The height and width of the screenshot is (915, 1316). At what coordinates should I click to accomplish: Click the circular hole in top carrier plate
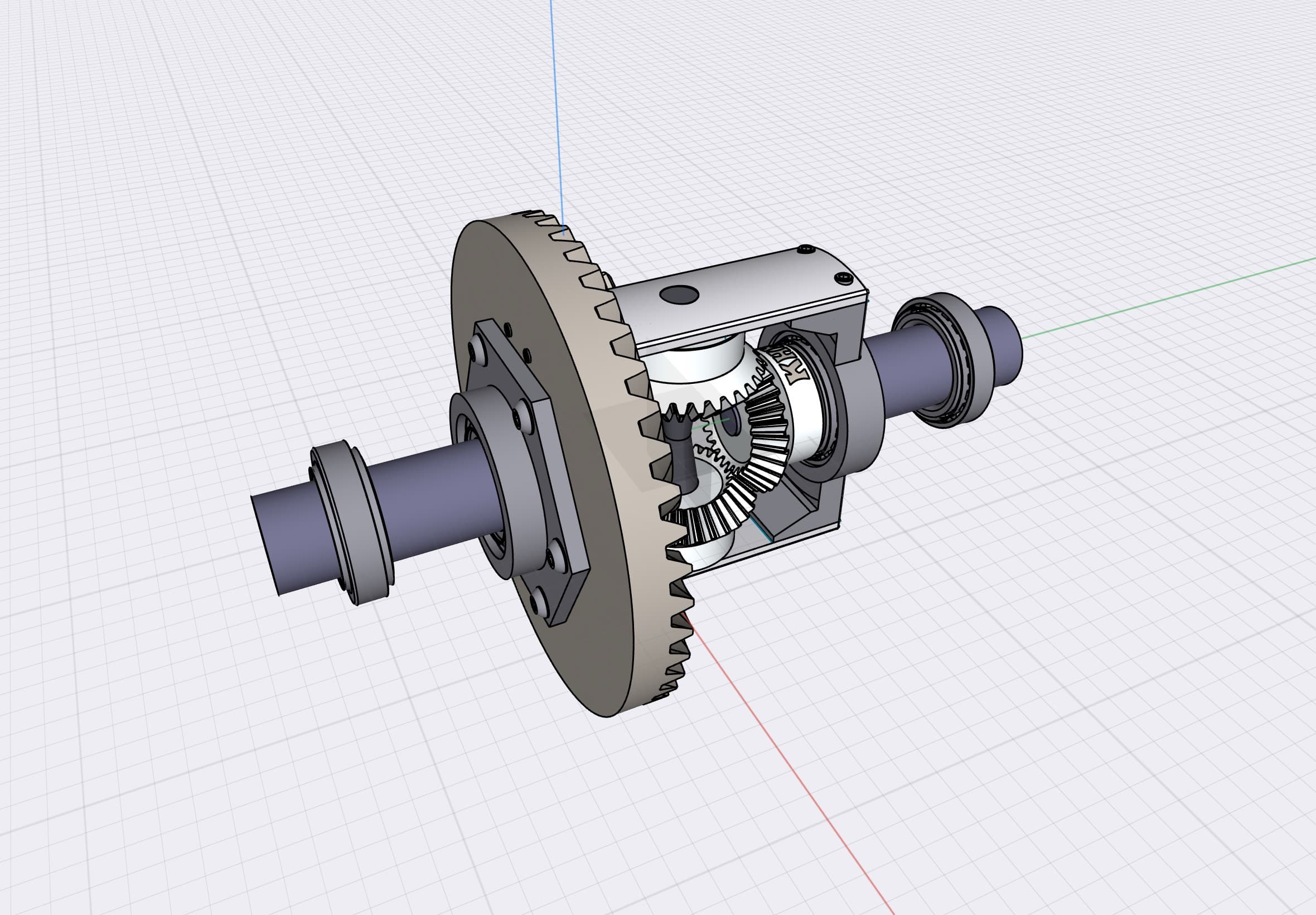point(679,295)
